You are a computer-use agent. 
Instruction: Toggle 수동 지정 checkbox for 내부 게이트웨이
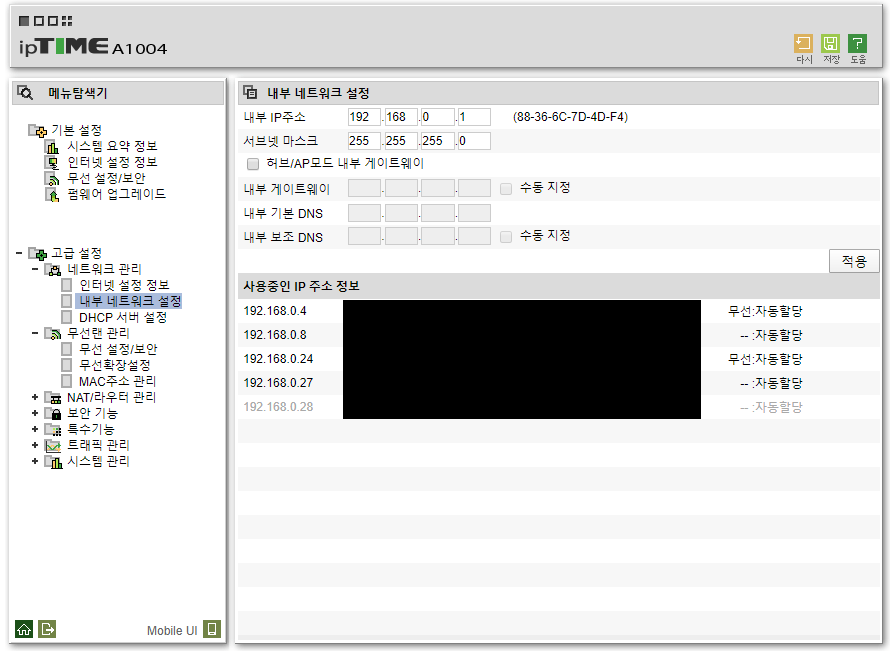click(x=506, y=189)
